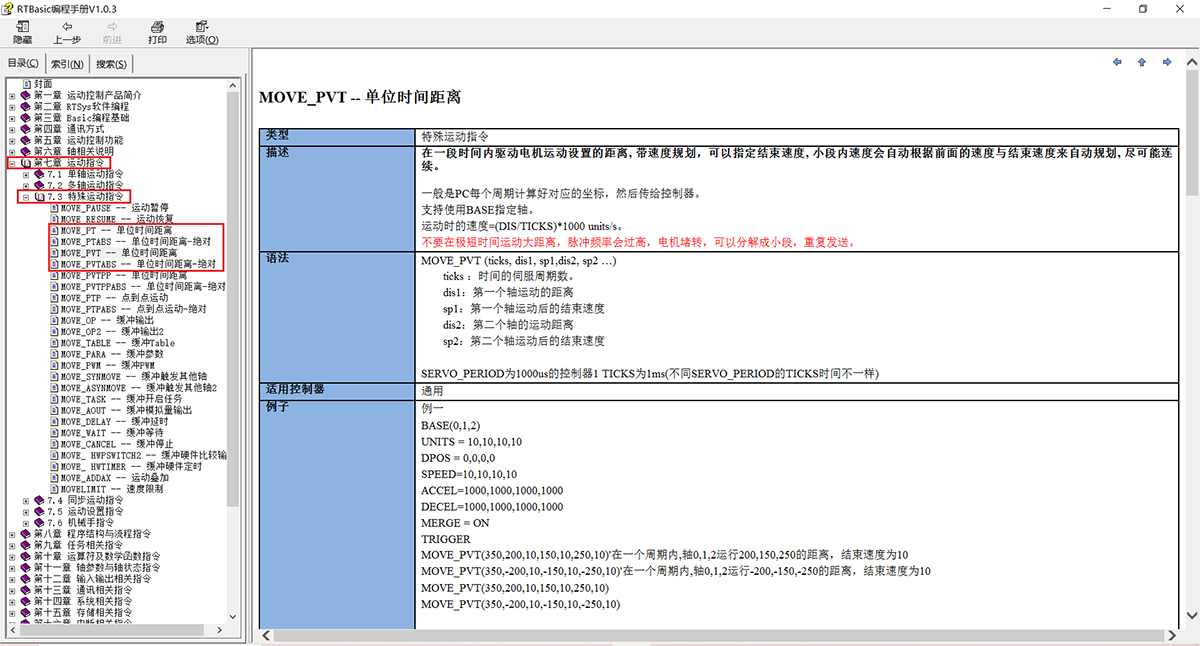The height and width of the screenshot is (646, 1200).
Task: Click the 上一步 (Back) toolbar icon
Action: 67,27
